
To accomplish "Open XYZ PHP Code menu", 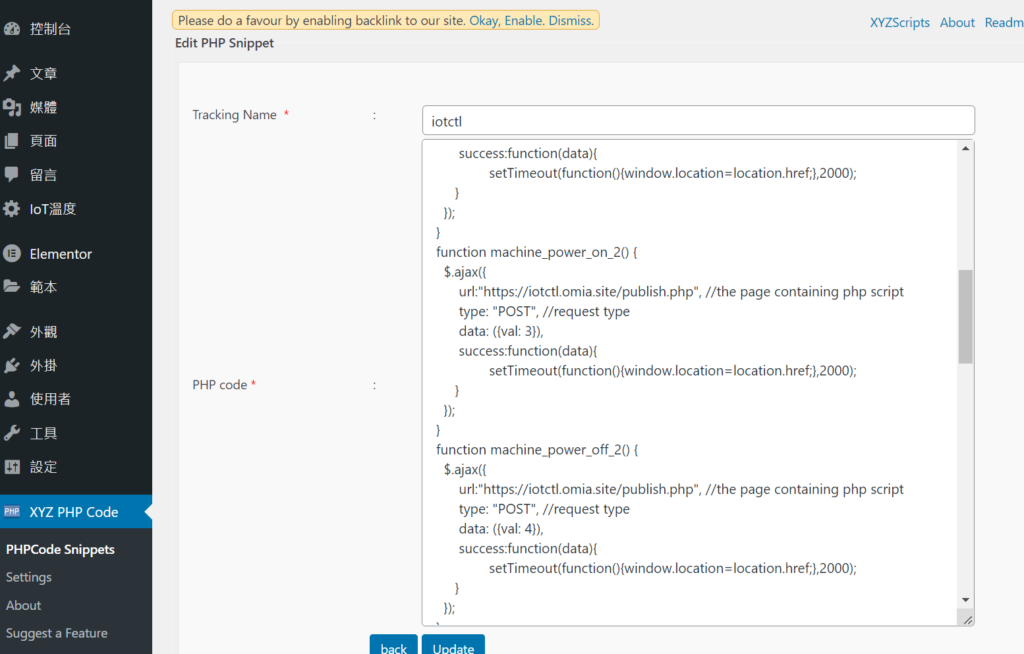I will (74, 512).
